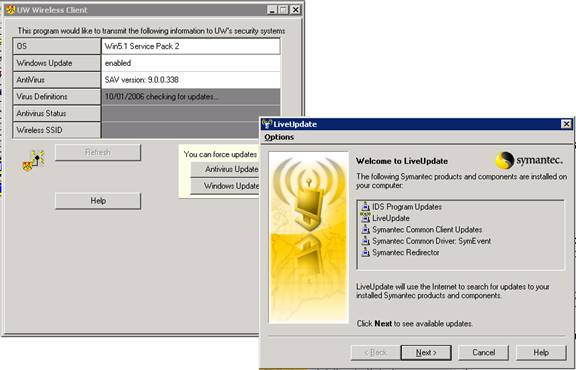Click the 'SAV version: 9.0.0.338' cell
This screenshot has height=370, width=576.
coord(191,80)
